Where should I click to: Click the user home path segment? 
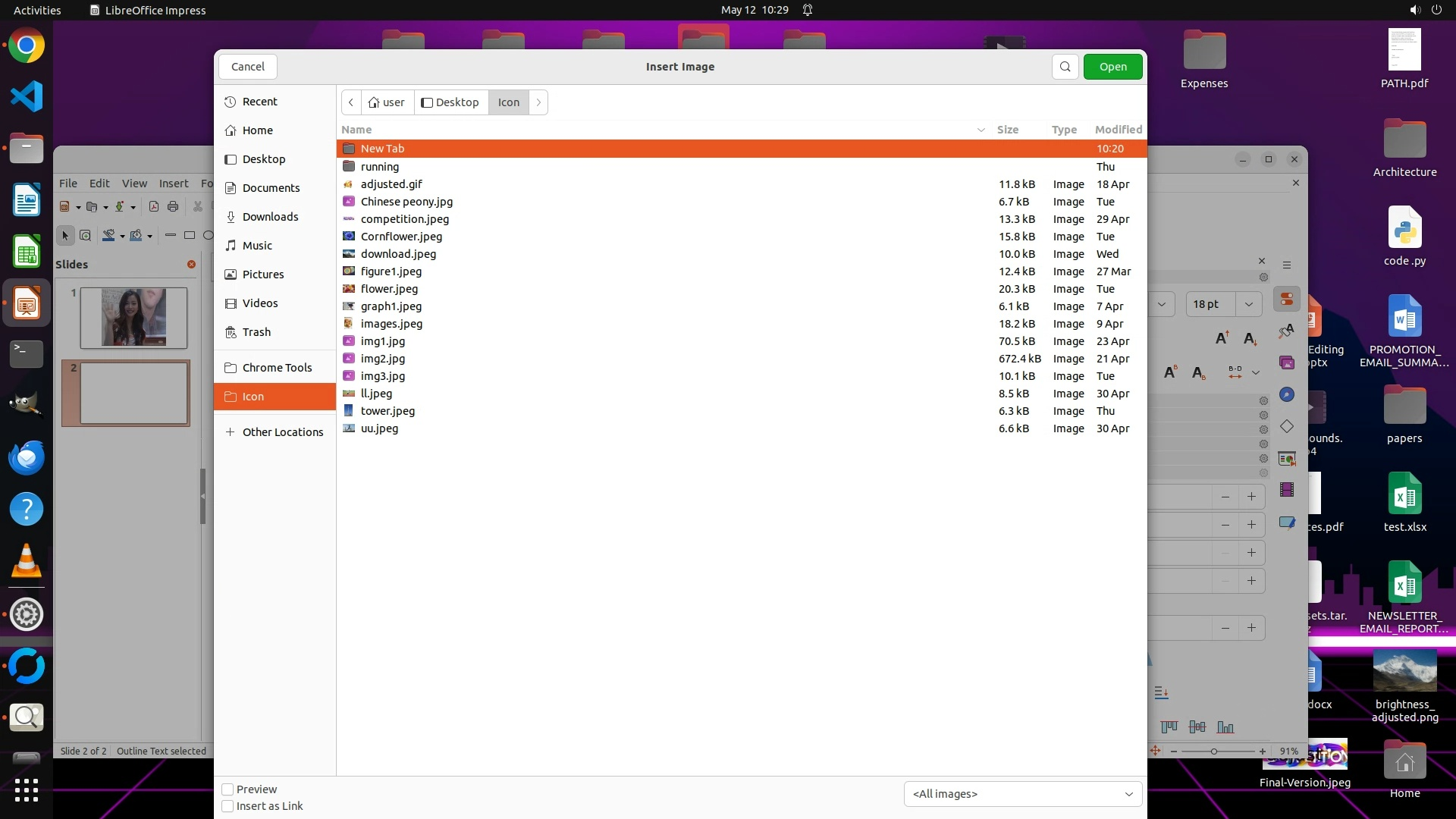coord(386,102)
